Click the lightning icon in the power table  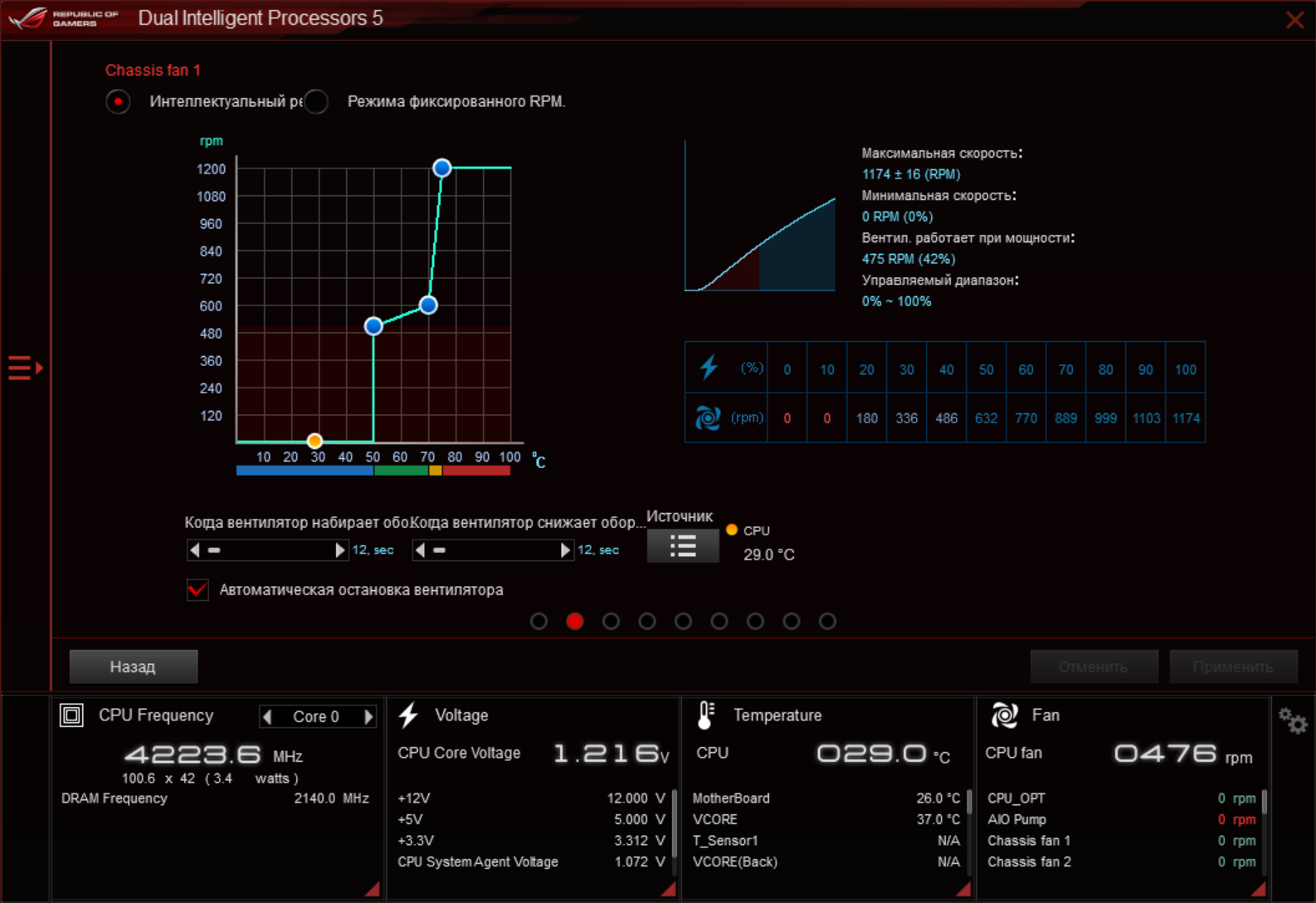point(708,368)
